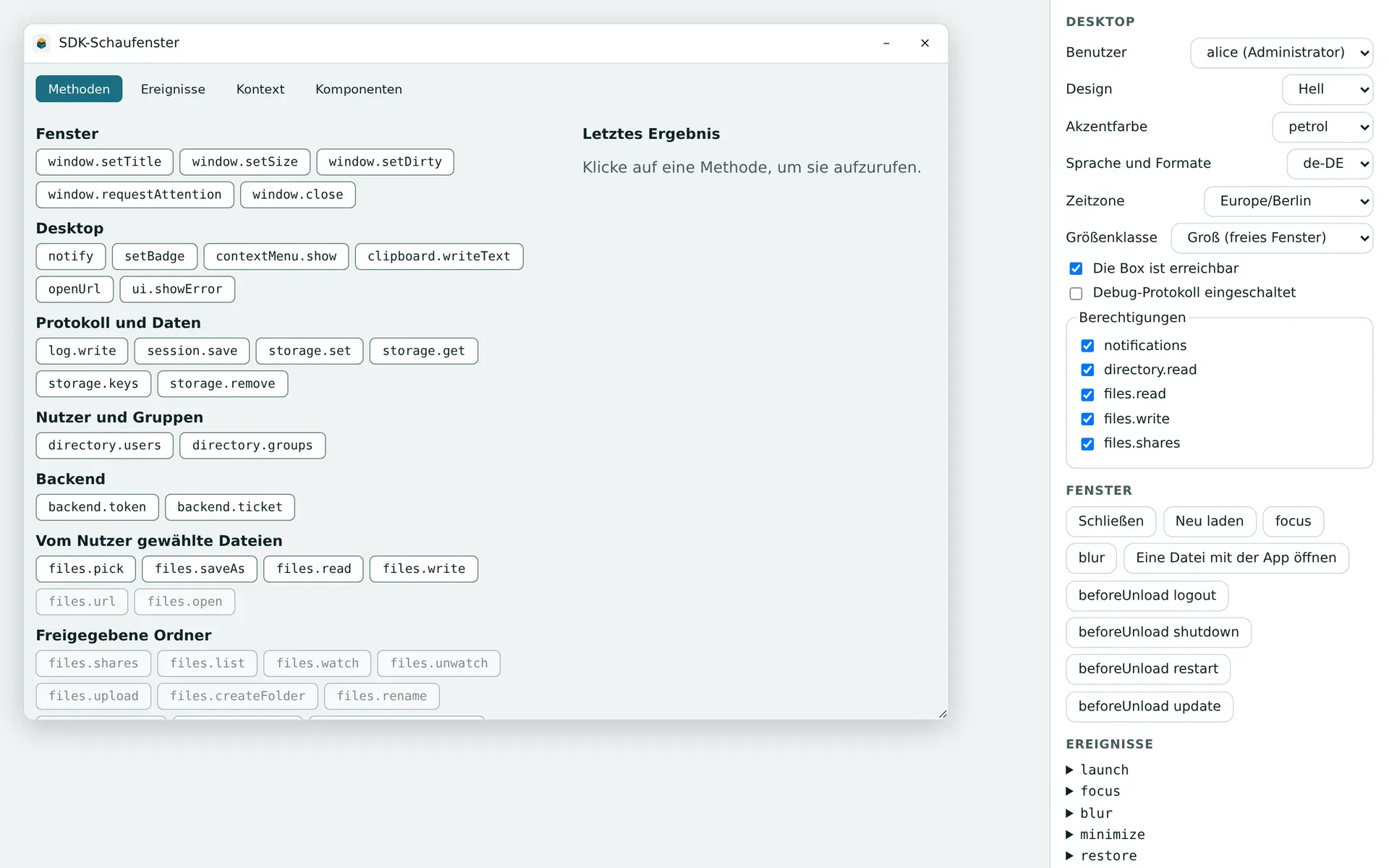This screenshot has height=868, width=1389.
Task: Uncheck the notifications permission
Action: (1087, 346)
